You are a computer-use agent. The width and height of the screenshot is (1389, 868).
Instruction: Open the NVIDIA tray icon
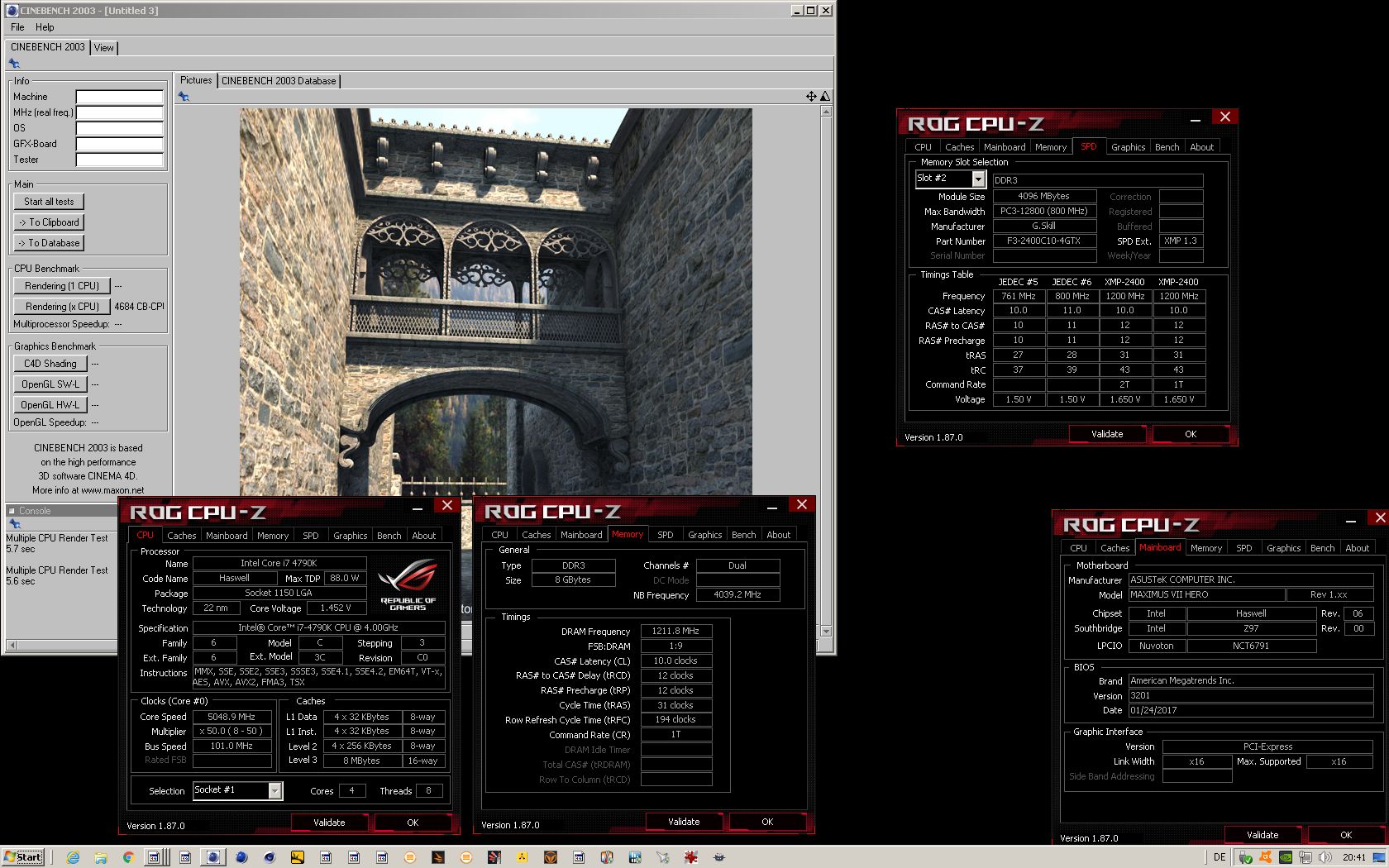pyautogui.click(x=1286, y=857)
